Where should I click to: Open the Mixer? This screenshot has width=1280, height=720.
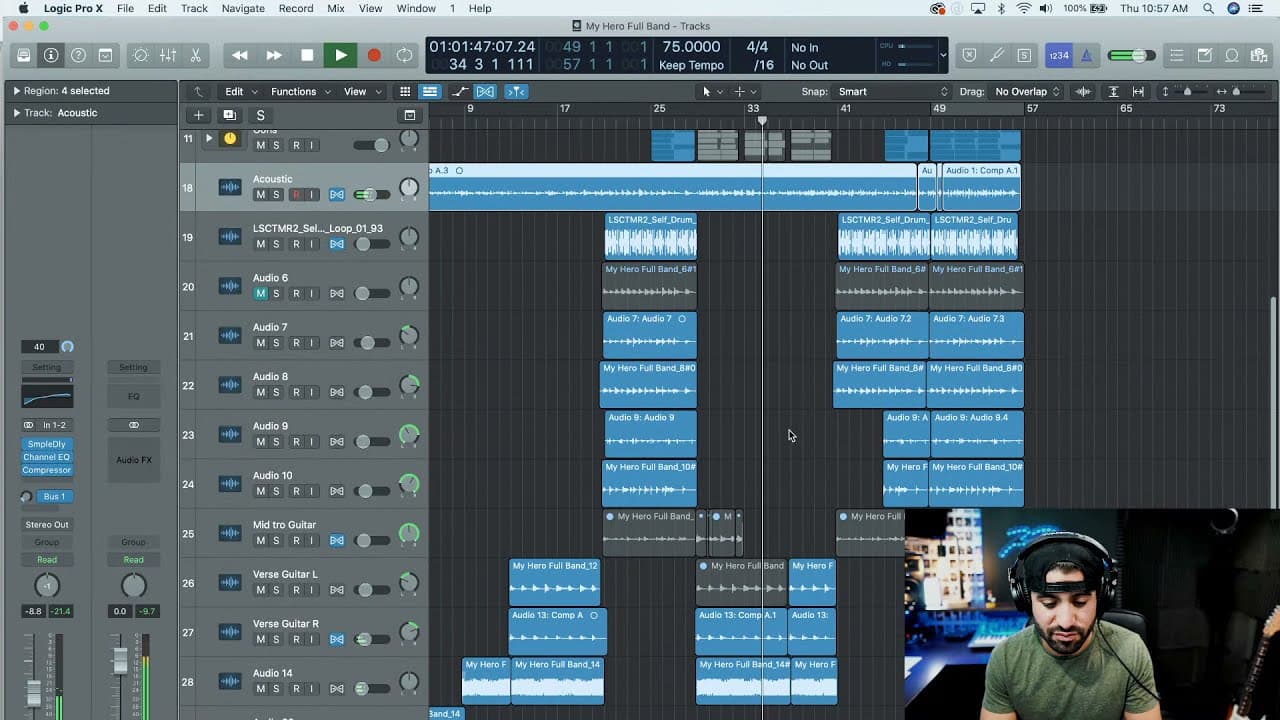[168, 56]
